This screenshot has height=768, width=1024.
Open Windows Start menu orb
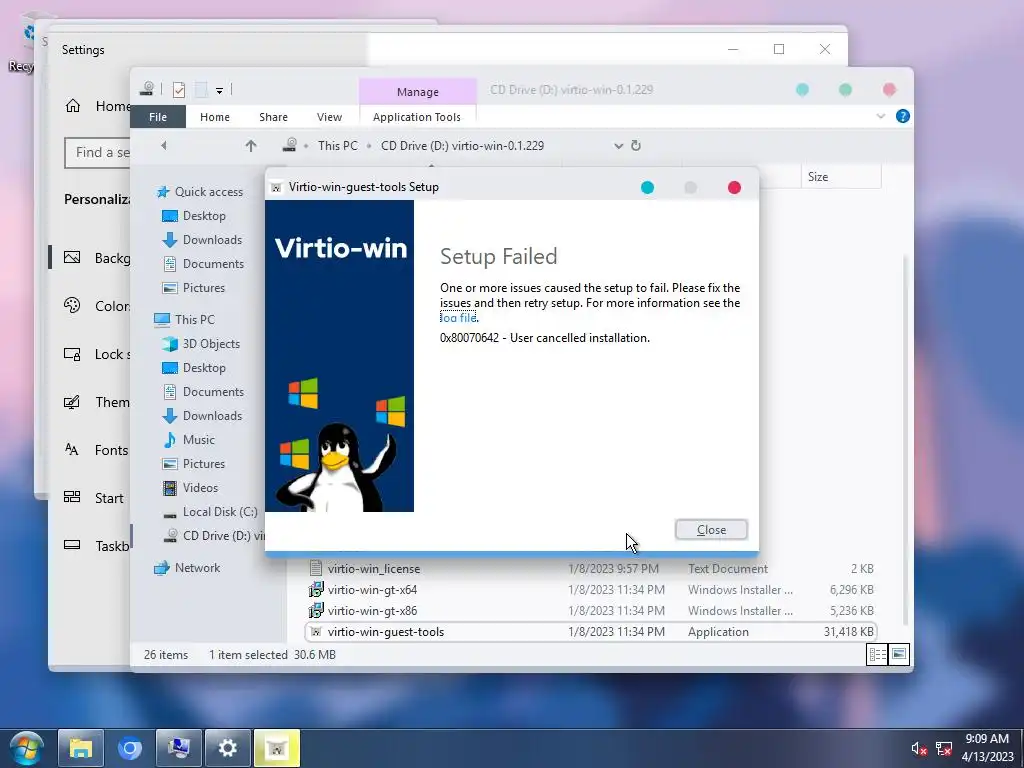pos(26,748)
